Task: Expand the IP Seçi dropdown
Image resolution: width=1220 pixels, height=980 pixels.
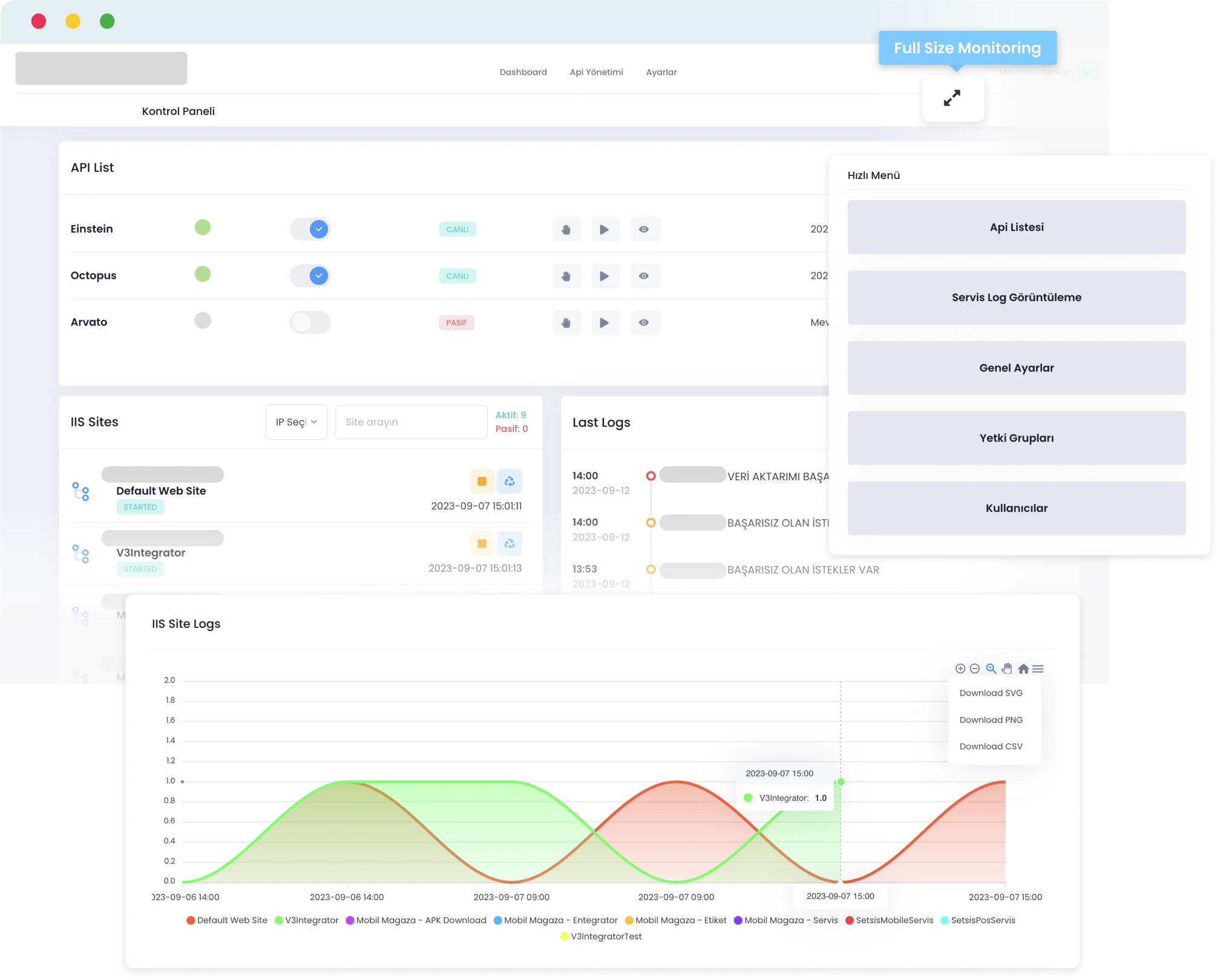Action: 297,422
